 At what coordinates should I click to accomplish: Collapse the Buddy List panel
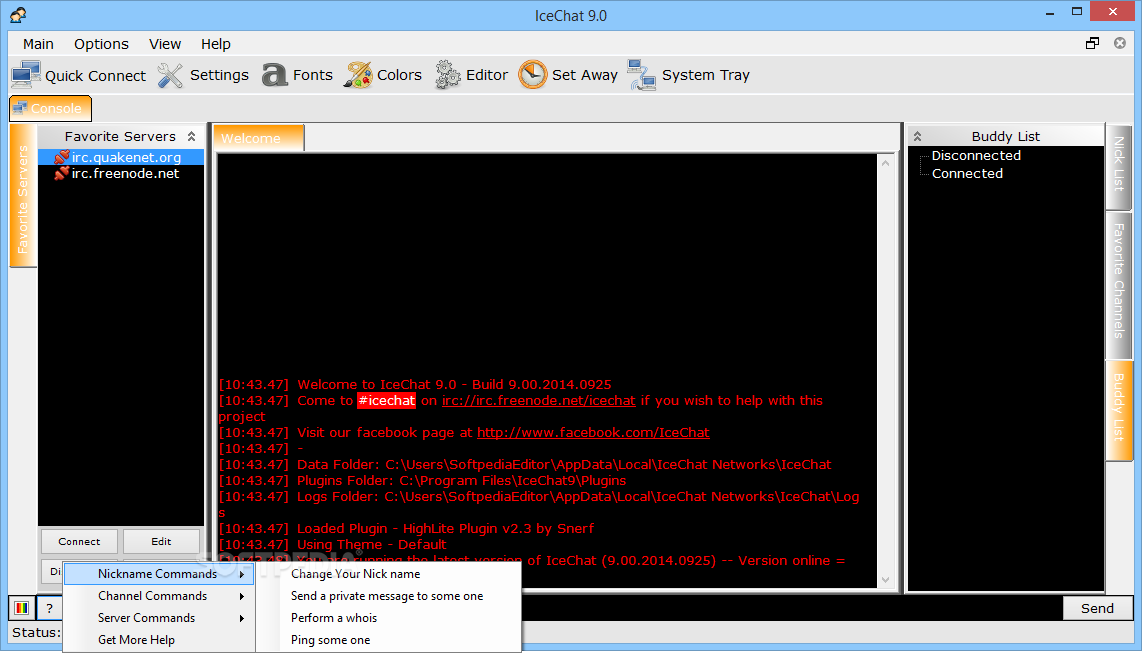[x=918, y=136]
